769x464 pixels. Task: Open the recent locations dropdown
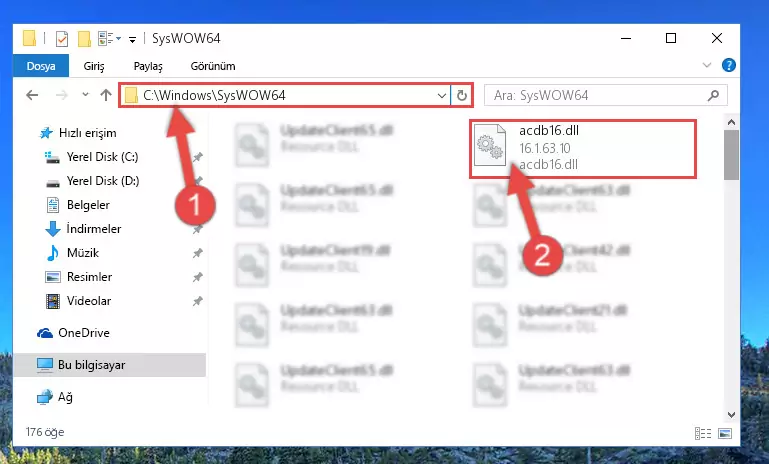click(x=85, y=95)
